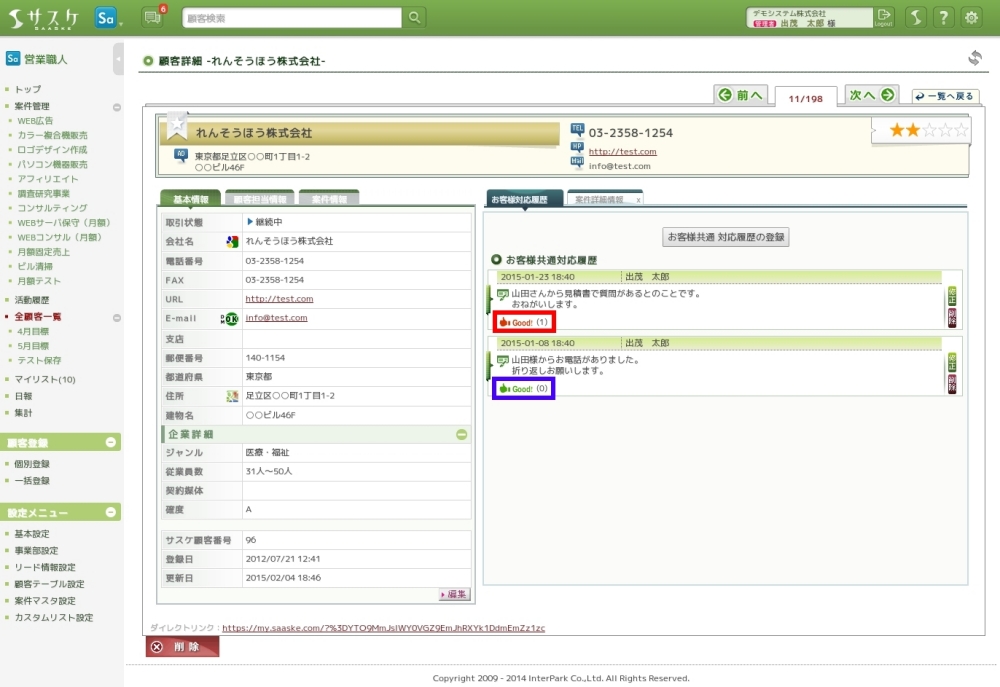Open the help question mark icon
This screenshot has height=687, width=1000.
point(943,17)
